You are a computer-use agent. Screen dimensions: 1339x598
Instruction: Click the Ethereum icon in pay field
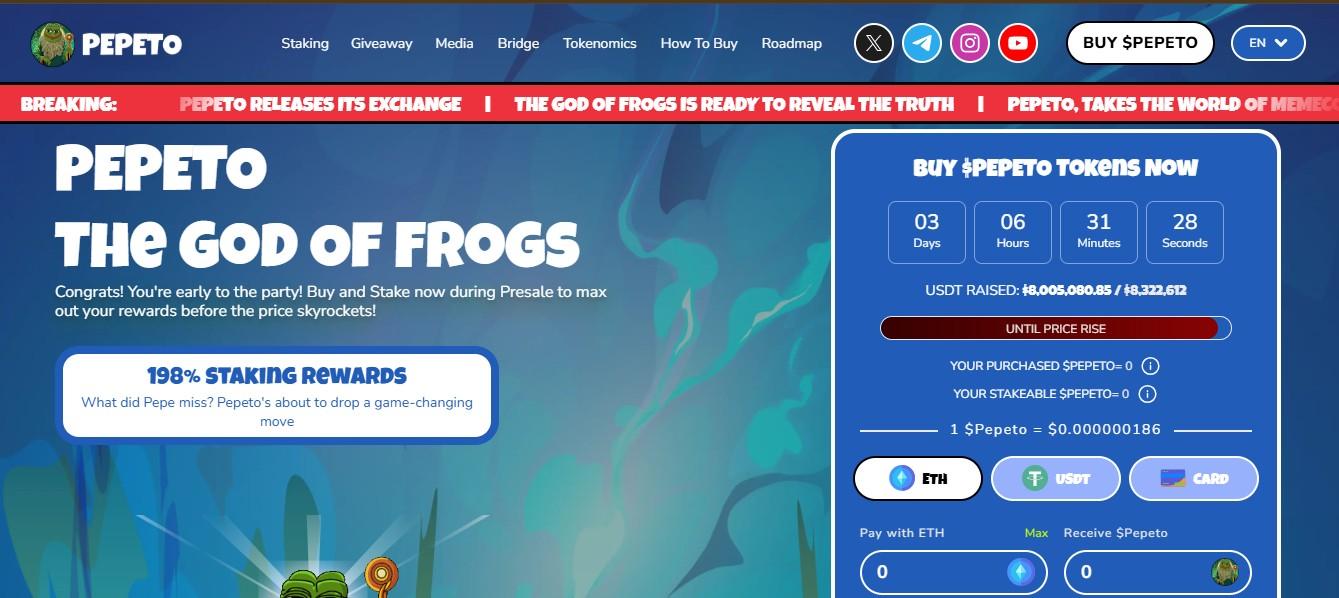(1021, 572)
